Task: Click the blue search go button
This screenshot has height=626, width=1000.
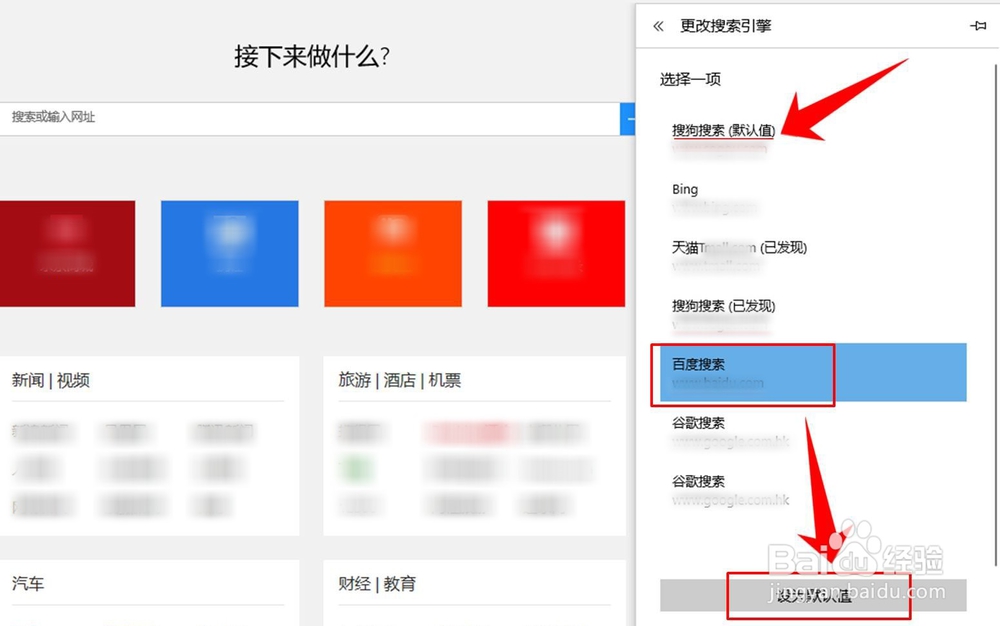Action: coord(628,119)
